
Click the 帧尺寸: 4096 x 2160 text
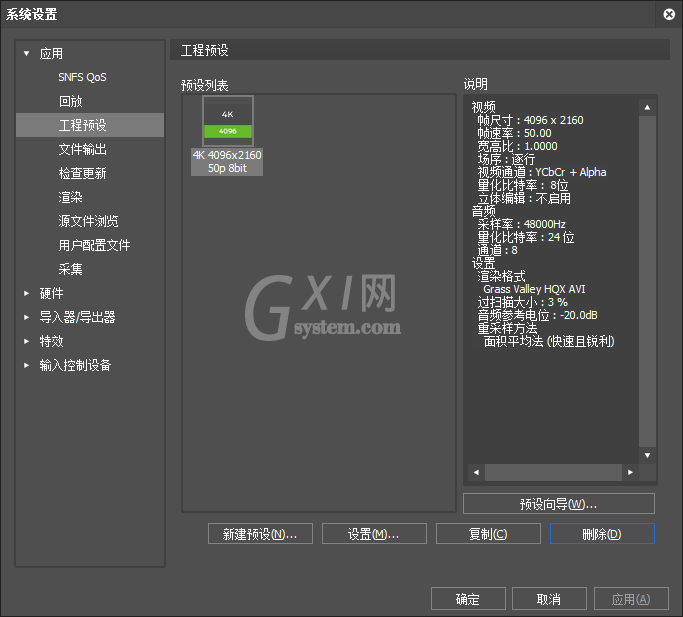[530, 120]
